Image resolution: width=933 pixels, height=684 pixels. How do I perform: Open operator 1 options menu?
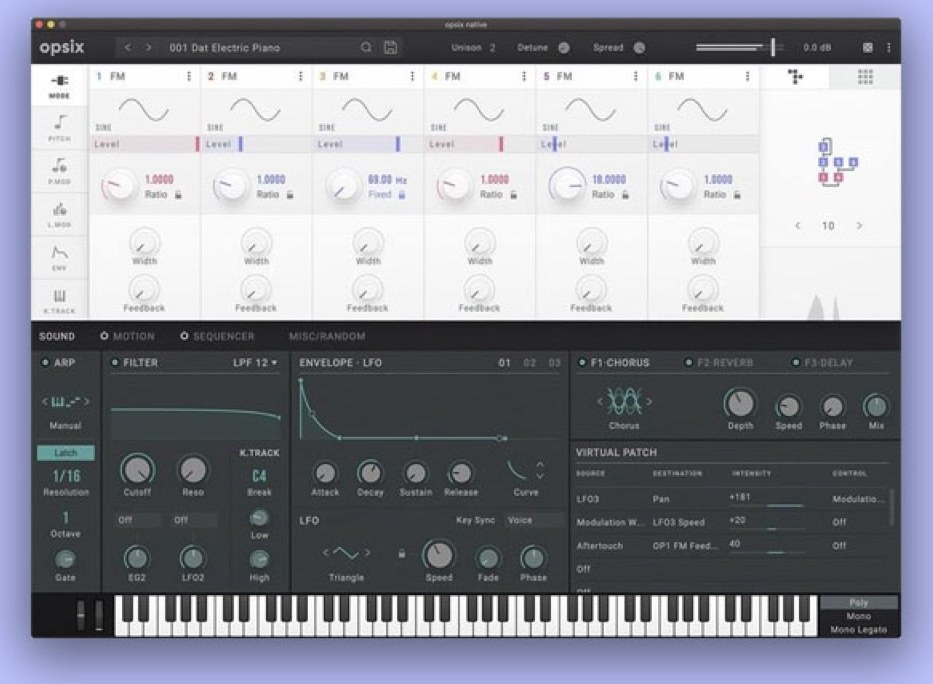coord(189,76)
